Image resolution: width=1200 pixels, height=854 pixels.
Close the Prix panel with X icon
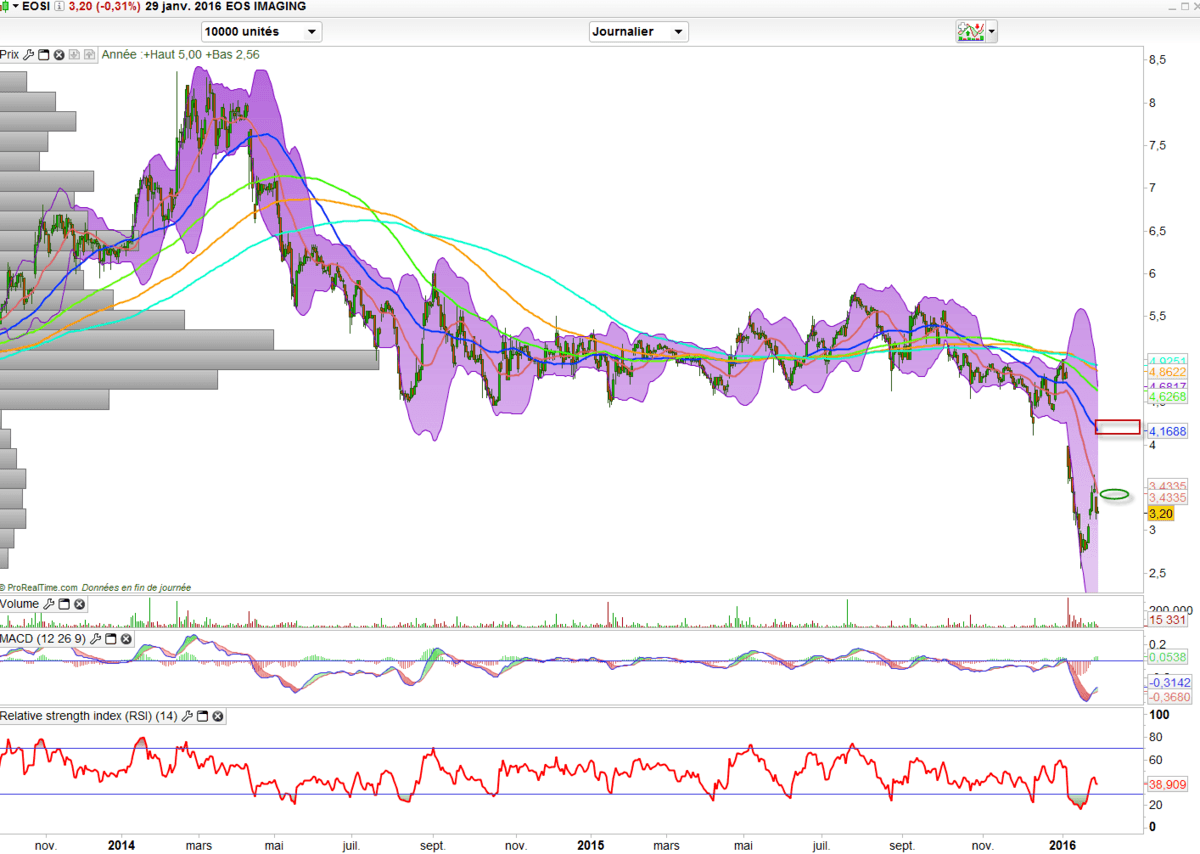coord(59,55)
